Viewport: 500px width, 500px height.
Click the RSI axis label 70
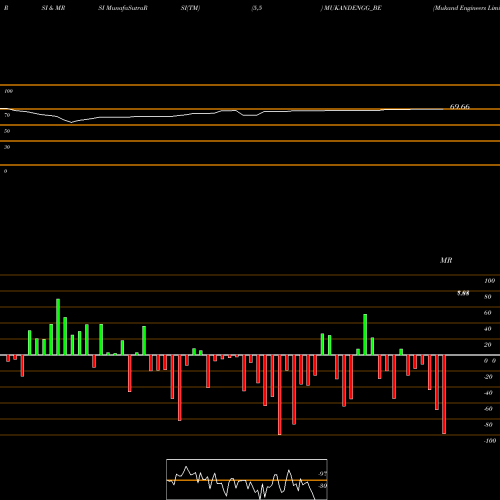[x=7, y=115]
